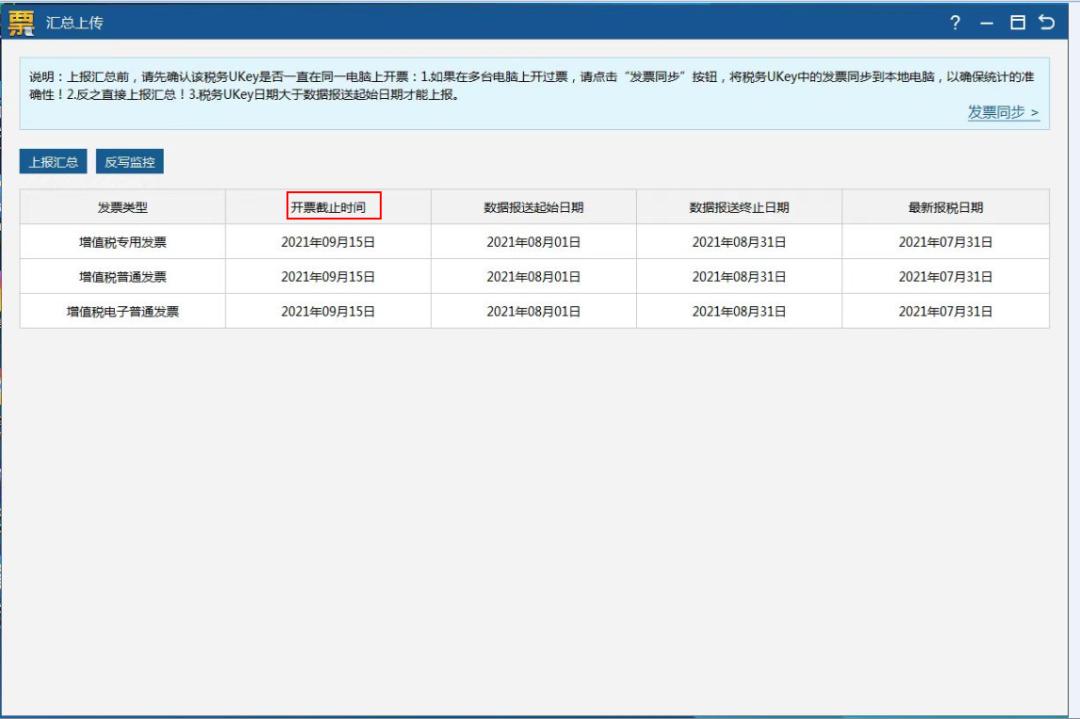
Task: Click the 最新报税日期 column header
Action: [x=943, y=207]
